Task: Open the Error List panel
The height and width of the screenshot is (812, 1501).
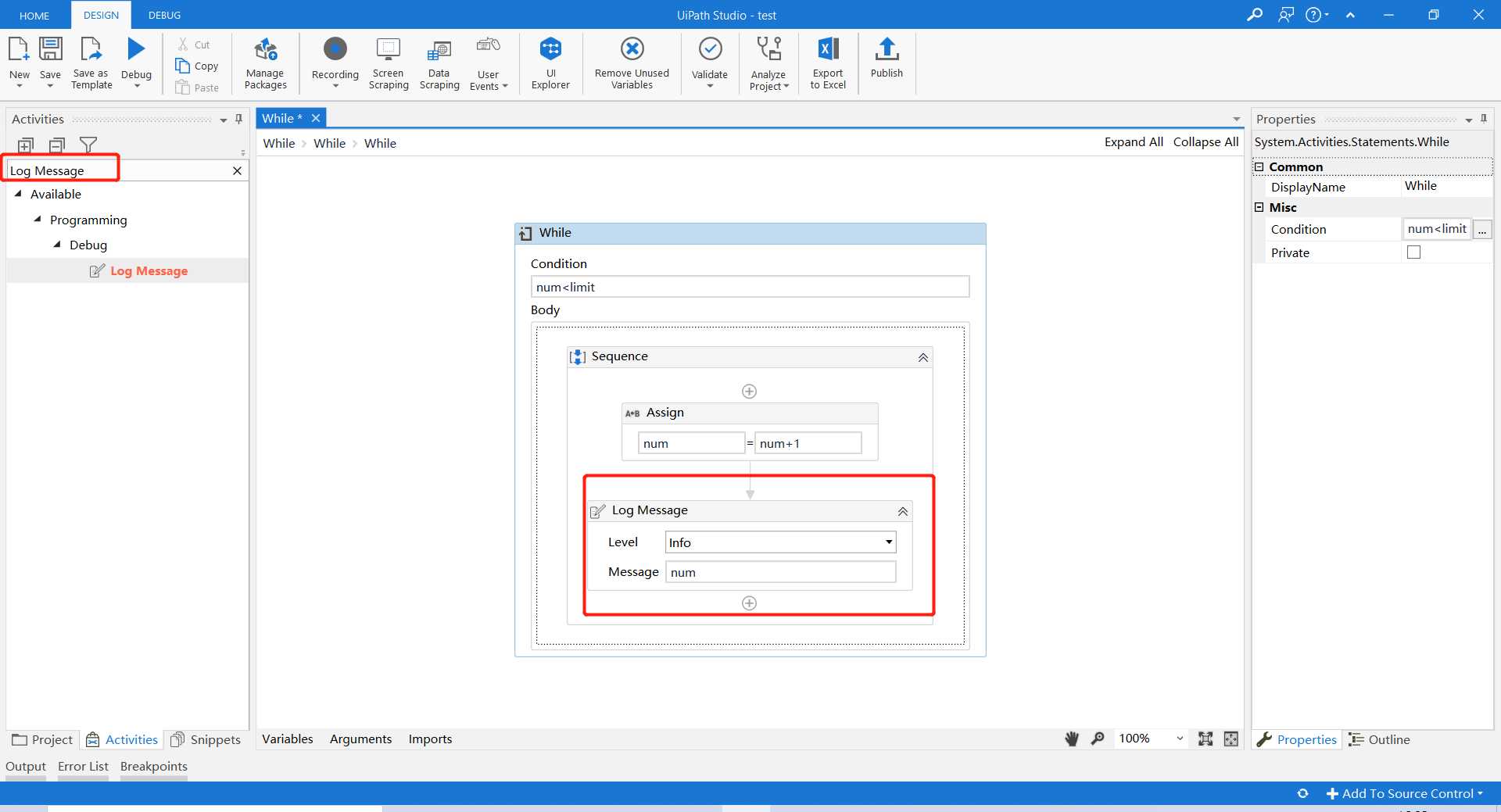Action: tap(83, 766)
